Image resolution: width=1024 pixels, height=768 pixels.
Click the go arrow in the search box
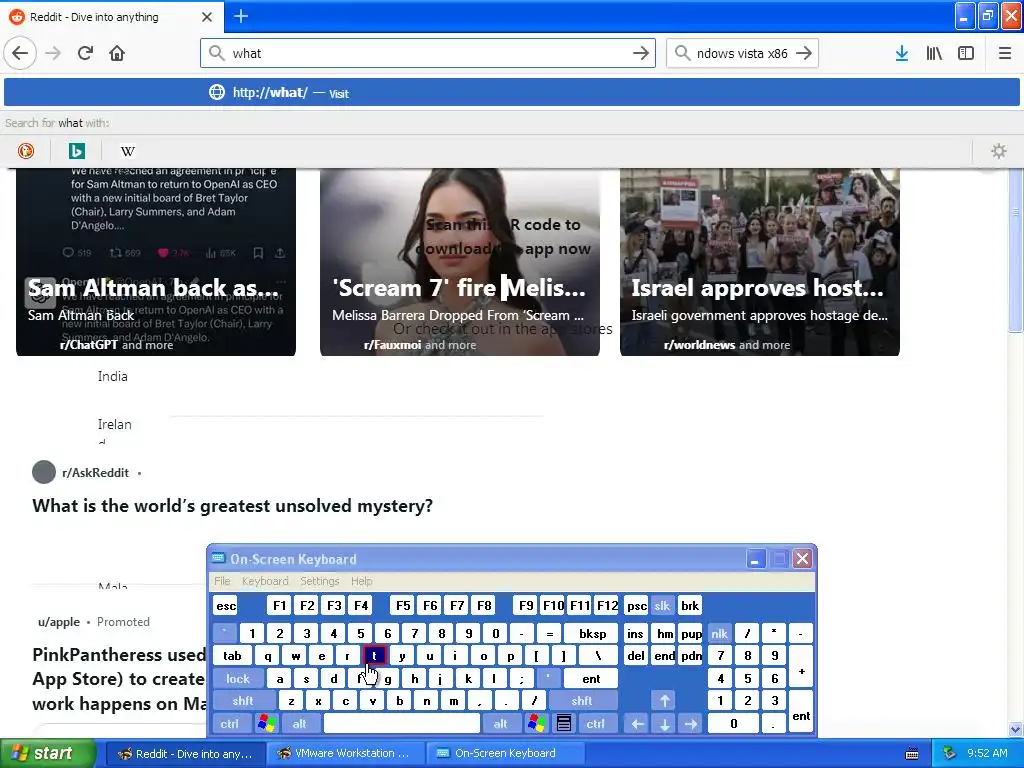(804, 53)
